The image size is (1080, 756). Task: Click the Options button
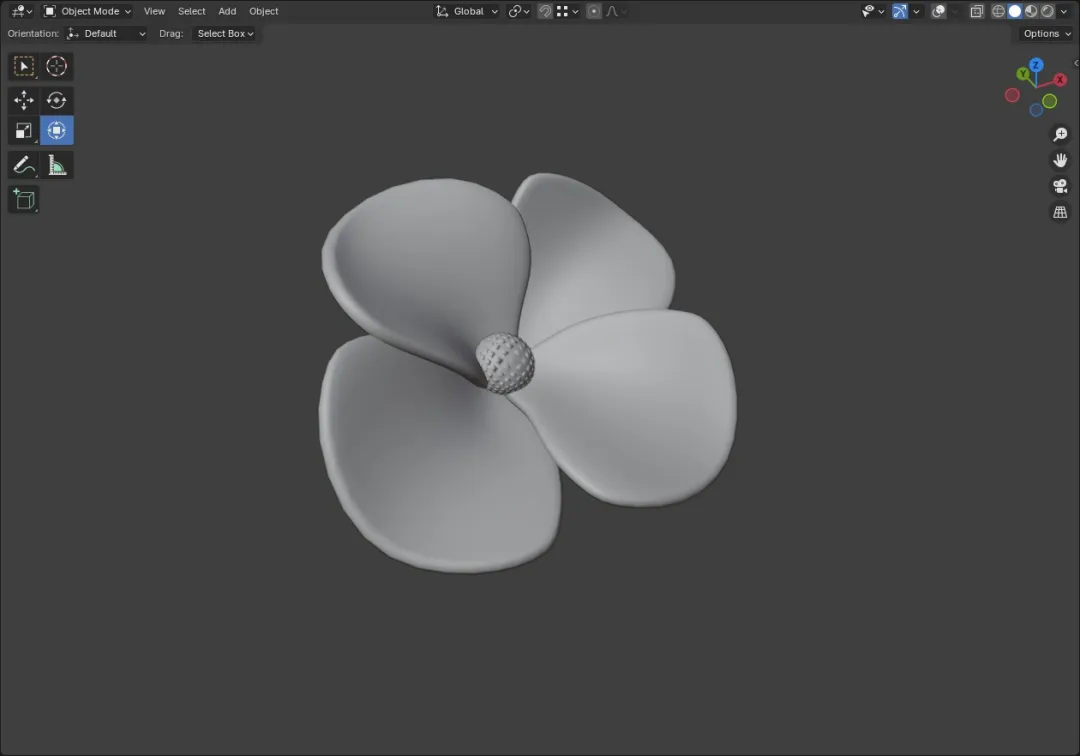click(x=1047, y=33)
